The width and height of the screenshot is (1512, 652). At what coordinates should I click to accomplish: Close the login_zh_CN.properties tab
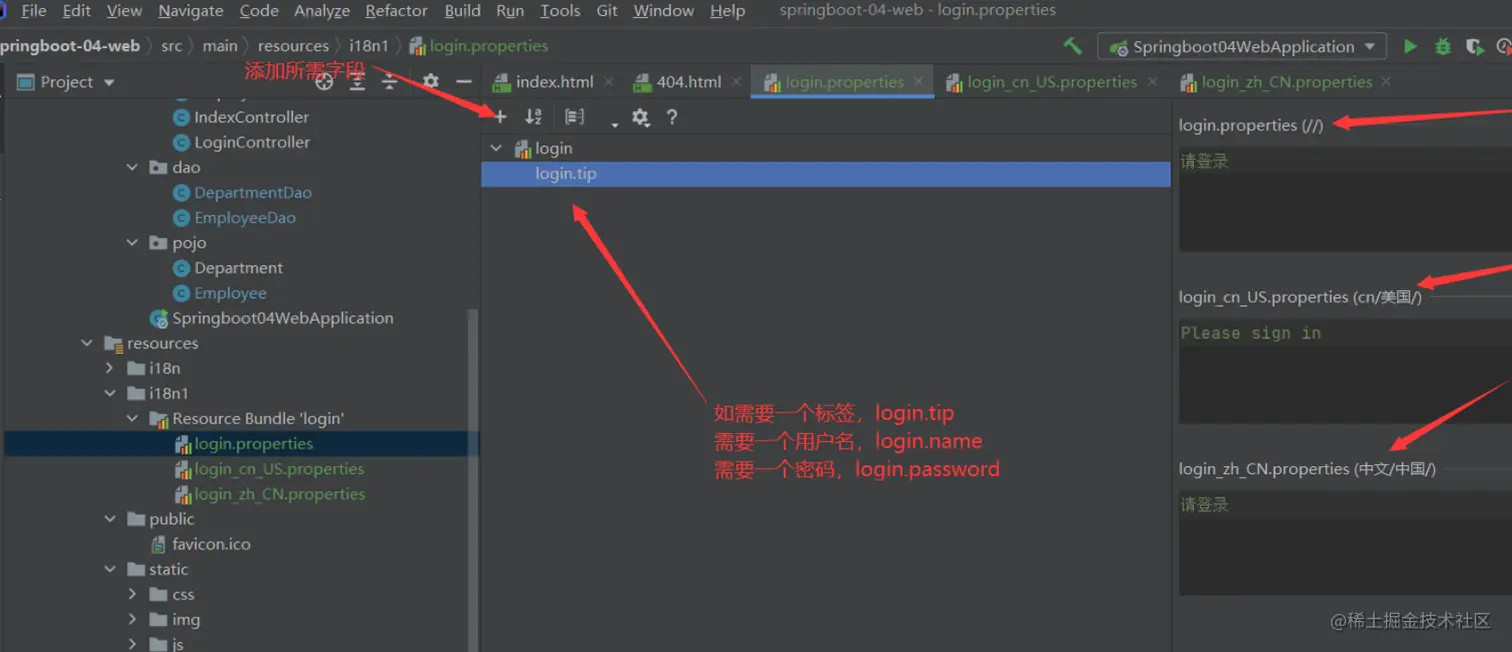tap(1386, 82)
